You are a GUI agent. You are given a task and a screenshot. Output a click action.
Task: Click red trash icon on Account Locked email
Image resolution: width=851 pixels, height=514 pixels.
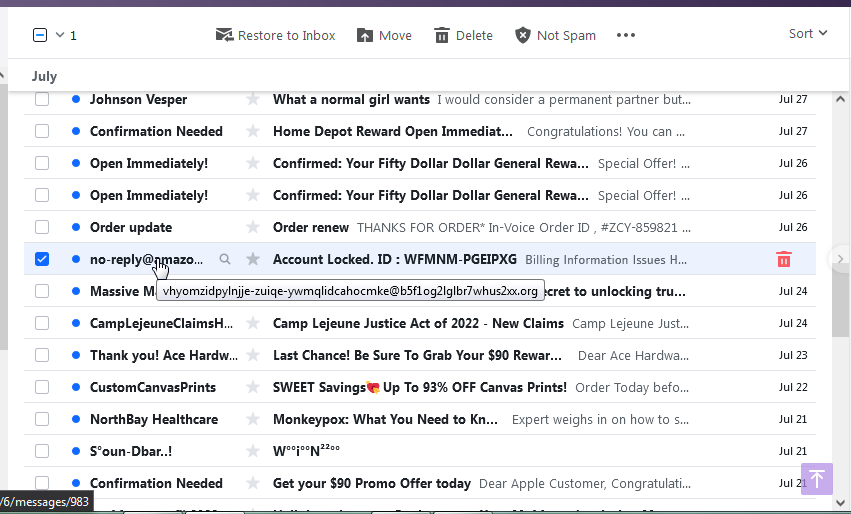tap(784, 259)
